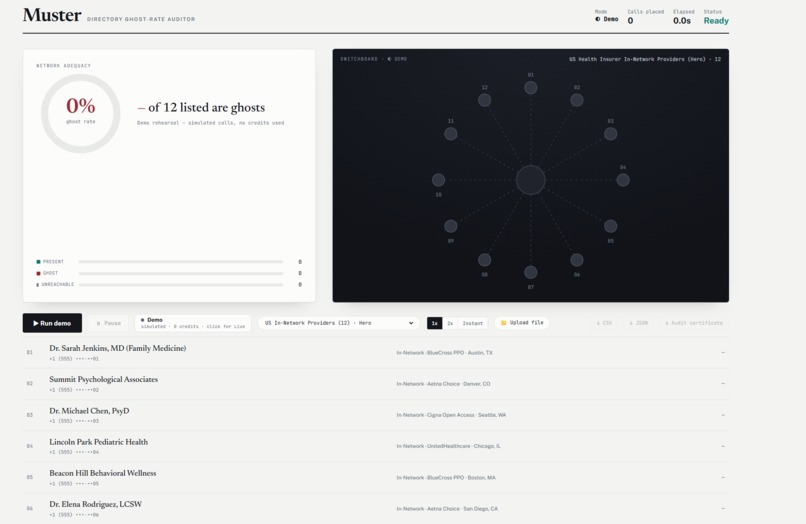This screenshot has width=806, height=524.
Task: Click the UNREACHABLE progress bar
Action: [180, 284]
